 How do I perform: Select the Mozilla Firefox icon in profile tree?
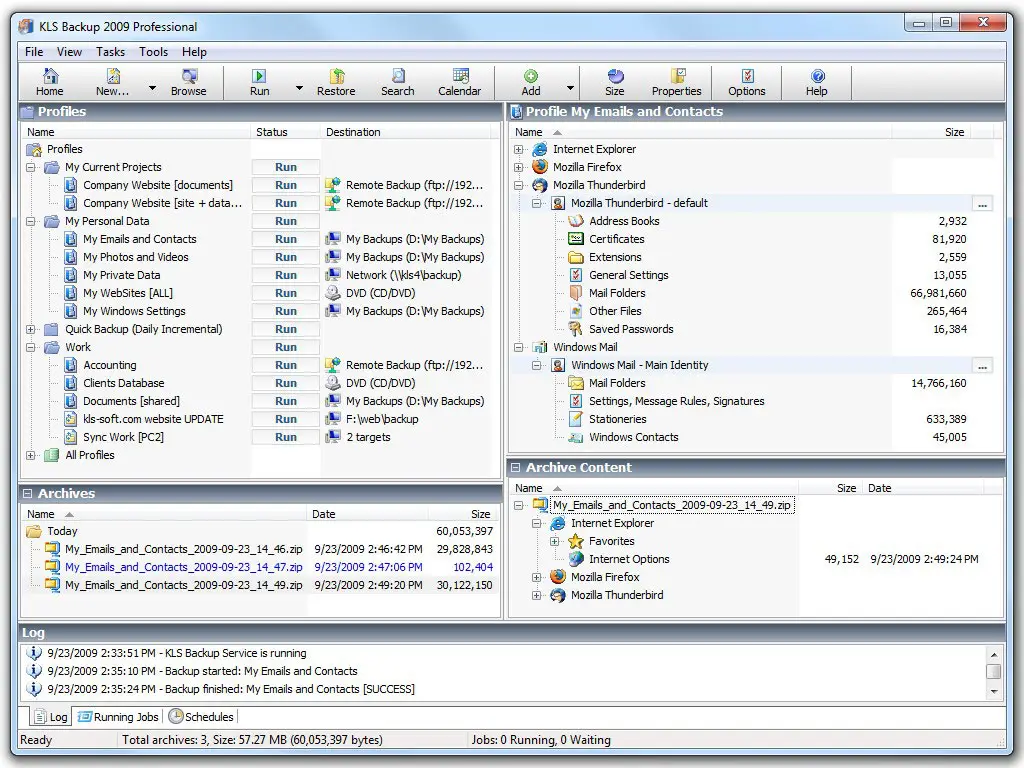tap(539, 167)
